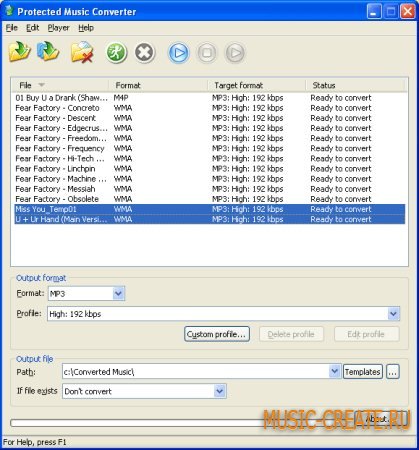This screenshot has height=450, width=419.
Task: Open the File menu
Action: click(12, 28)
